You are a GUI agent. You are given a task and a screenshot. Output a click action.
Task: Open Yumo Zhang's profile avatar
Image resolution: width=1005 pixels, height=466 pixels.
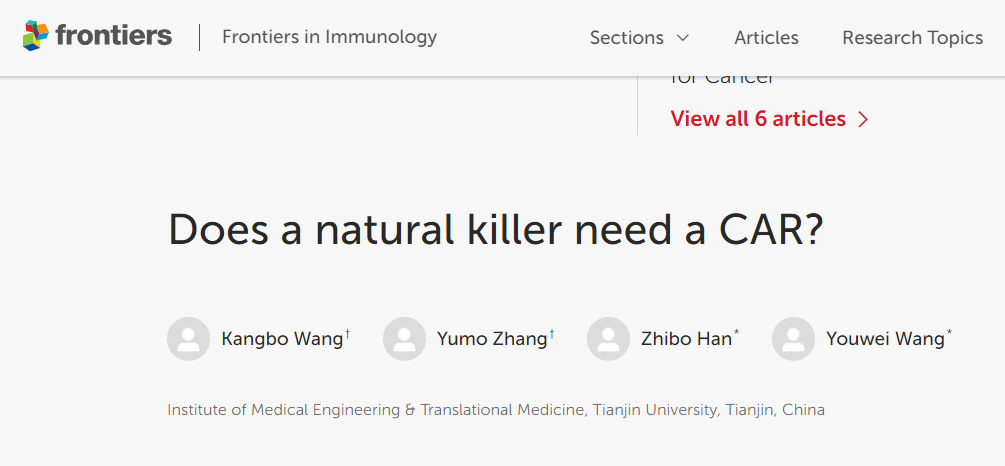pyautogui.click(x=404, y=338)
